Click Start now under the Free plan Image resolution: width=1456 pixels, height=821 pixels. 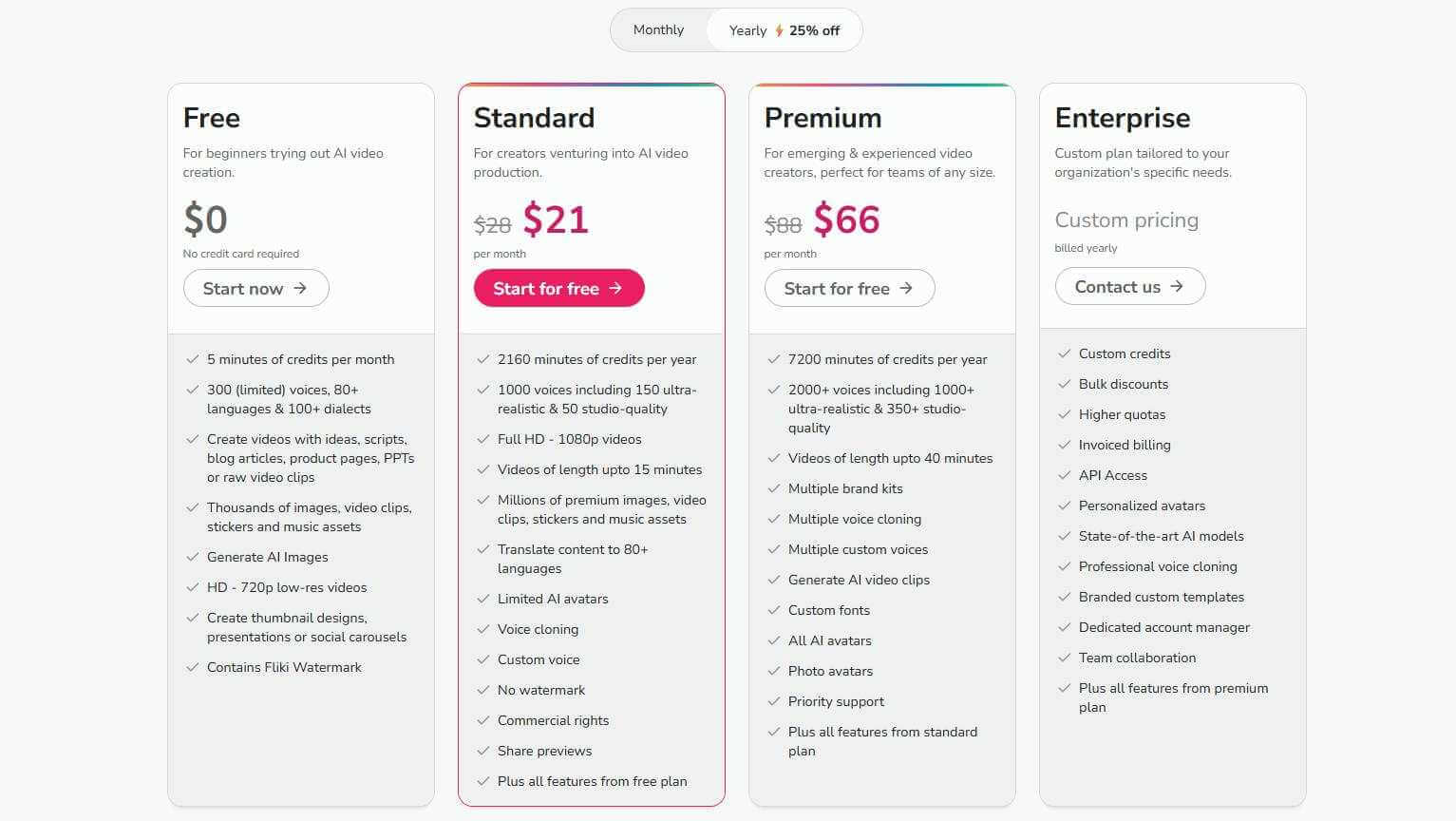255,288
